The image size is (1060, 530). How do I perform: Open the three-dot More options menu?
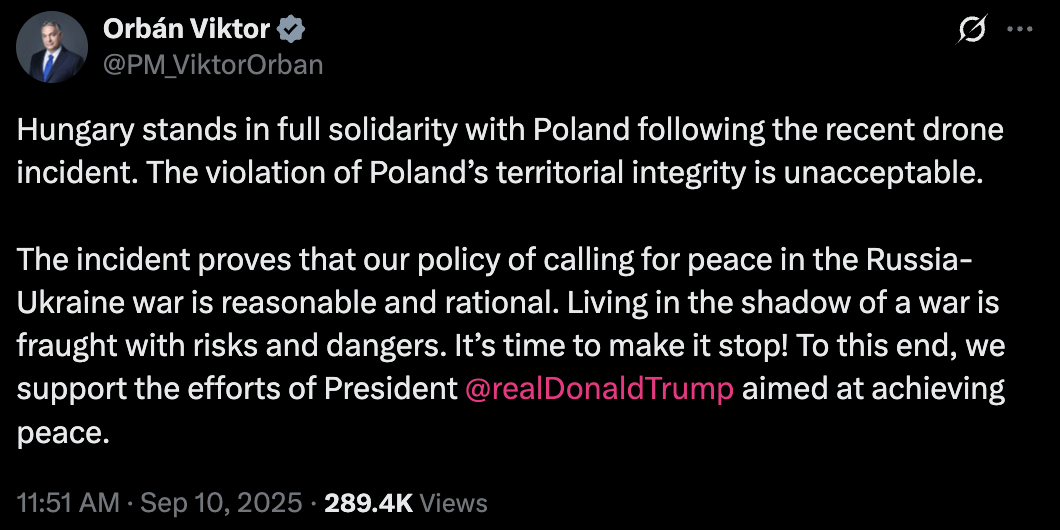click(x=1019, y=30)
